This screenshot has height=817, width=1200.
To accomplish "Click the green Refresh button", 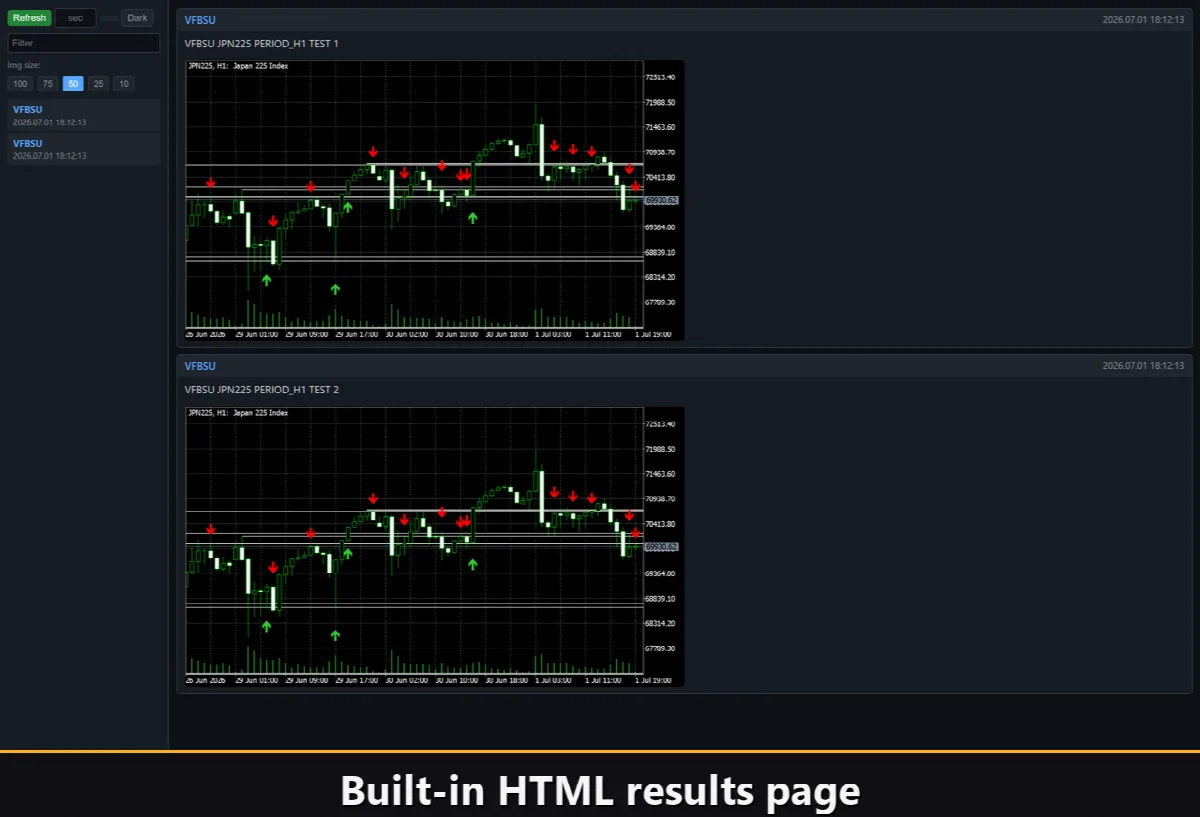I will pyautogui.click(x=29, y=18).
